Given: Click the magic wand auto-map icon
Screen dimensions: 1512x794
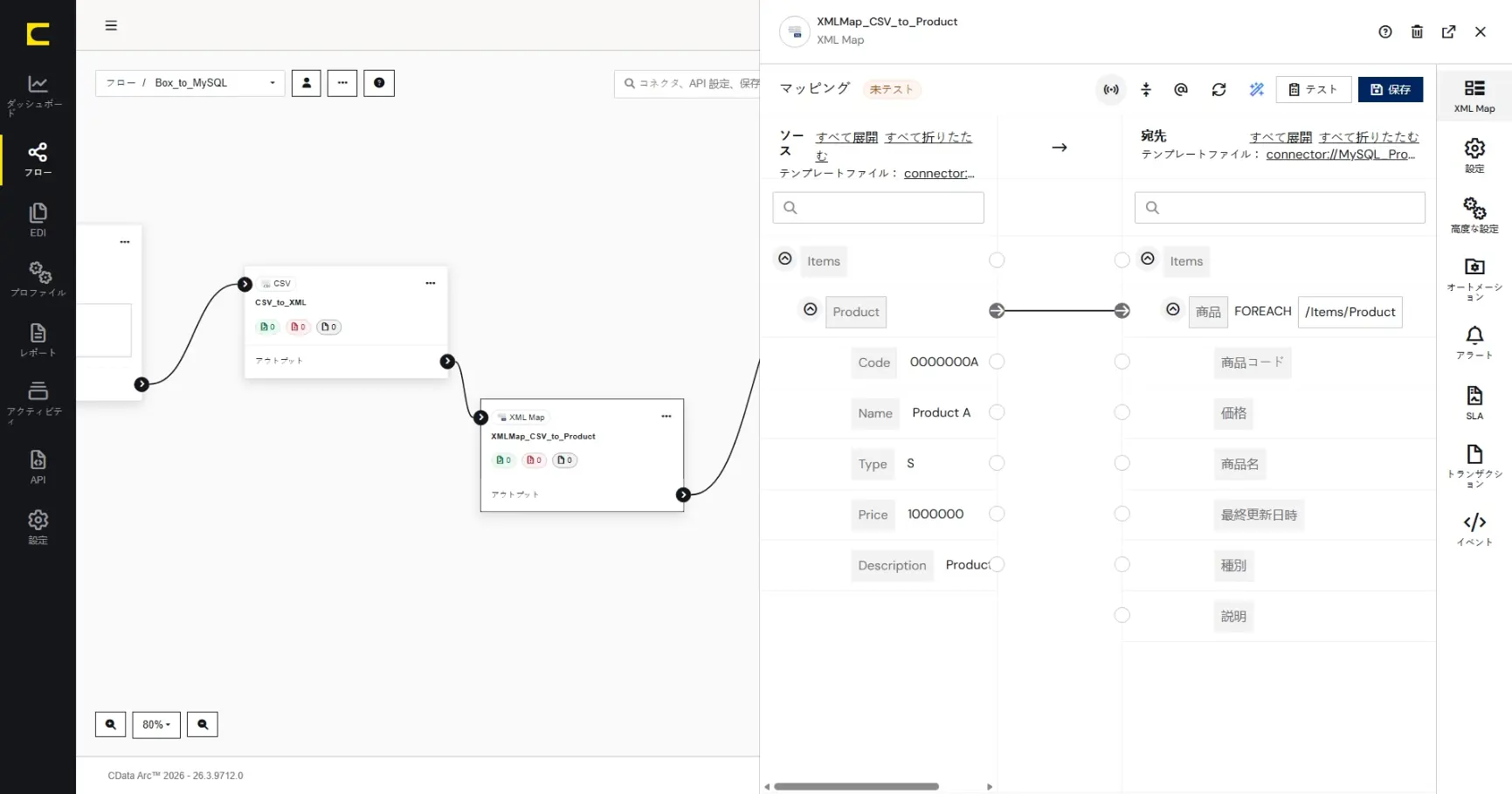Looking at the screenshot, I should pos(1256,89).
